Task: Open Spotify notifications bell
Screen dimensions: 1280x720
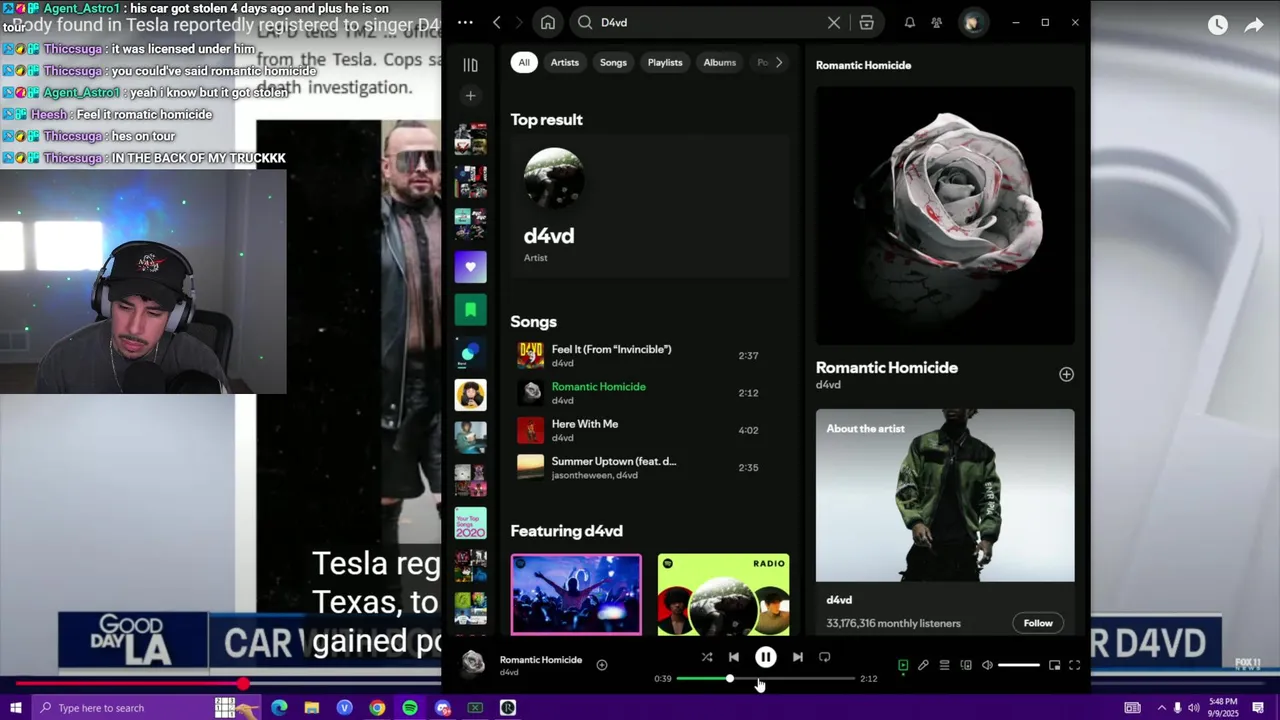Action: pos(910,22)
